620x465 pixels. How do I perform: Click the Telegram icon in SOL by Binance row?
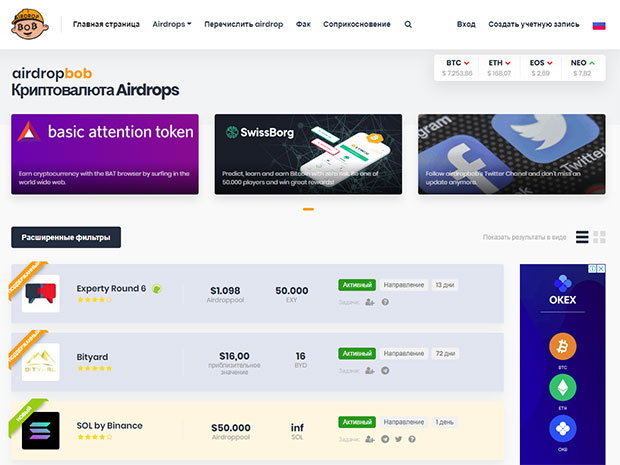385,439
